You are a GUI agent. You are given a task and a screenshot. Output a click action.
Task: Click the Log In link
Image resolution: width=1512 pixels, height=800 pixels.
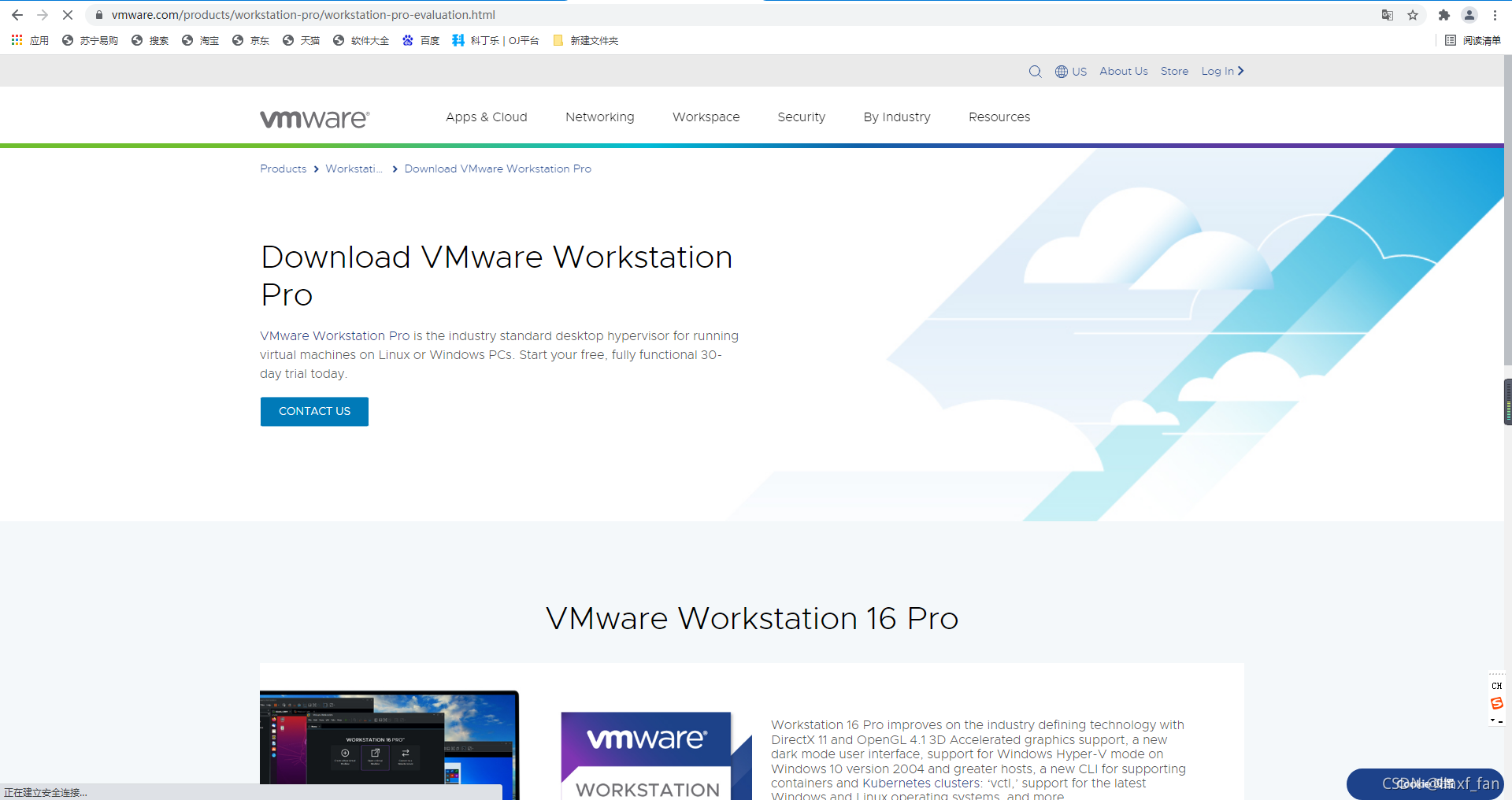coord(1222,71)
